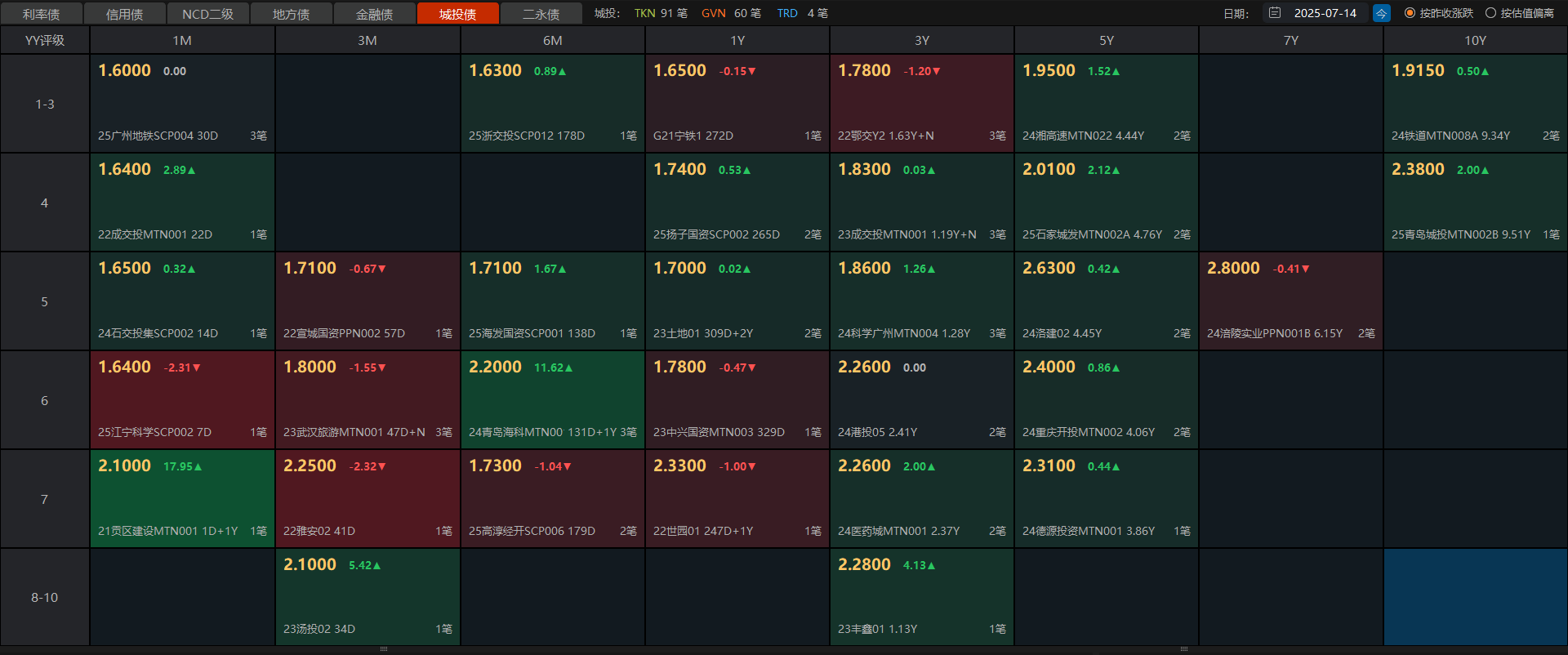The width and height of the screenshot is (1568, 655).
Task: Open 23中兴国资MTN003 329D cell
Action: [737, 400]
